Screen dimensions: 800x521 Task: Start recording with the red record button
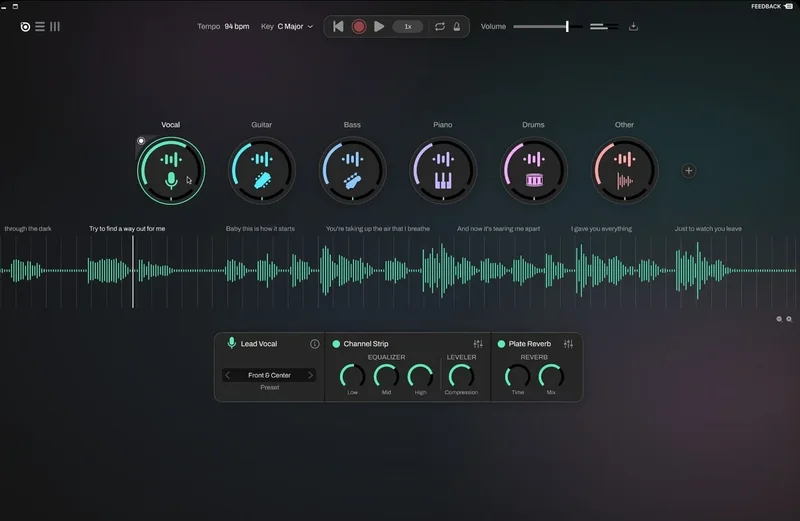coord(359,27)
